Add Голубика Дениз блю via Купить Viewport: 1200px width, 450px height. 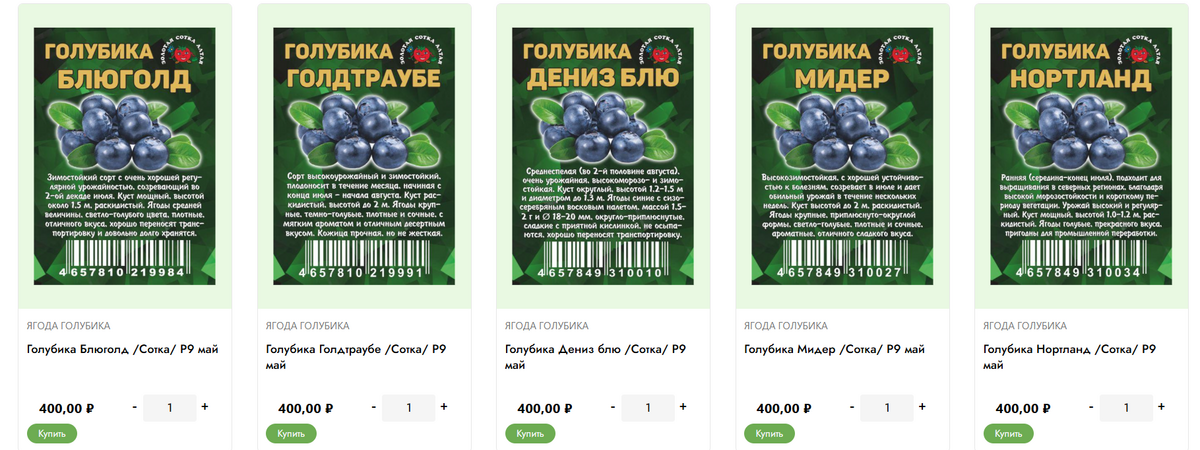pos(530,434)
